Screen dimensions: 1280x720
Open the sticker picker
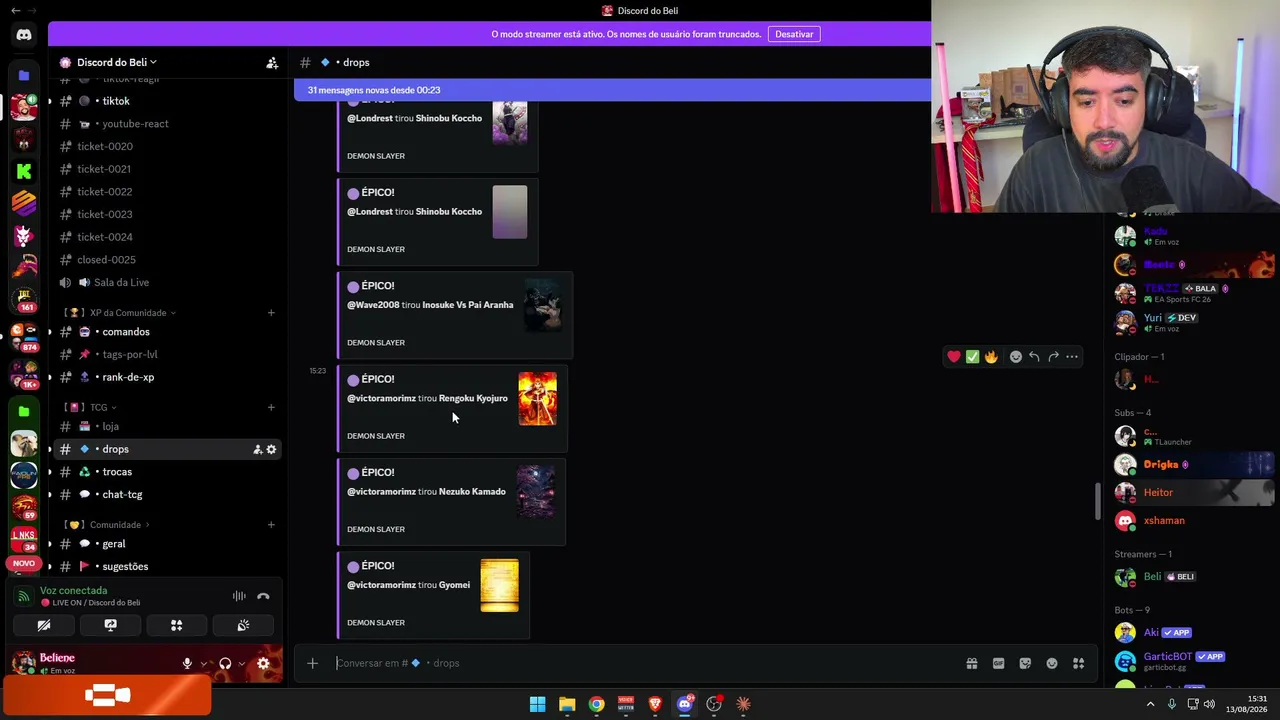[1025, 663]
